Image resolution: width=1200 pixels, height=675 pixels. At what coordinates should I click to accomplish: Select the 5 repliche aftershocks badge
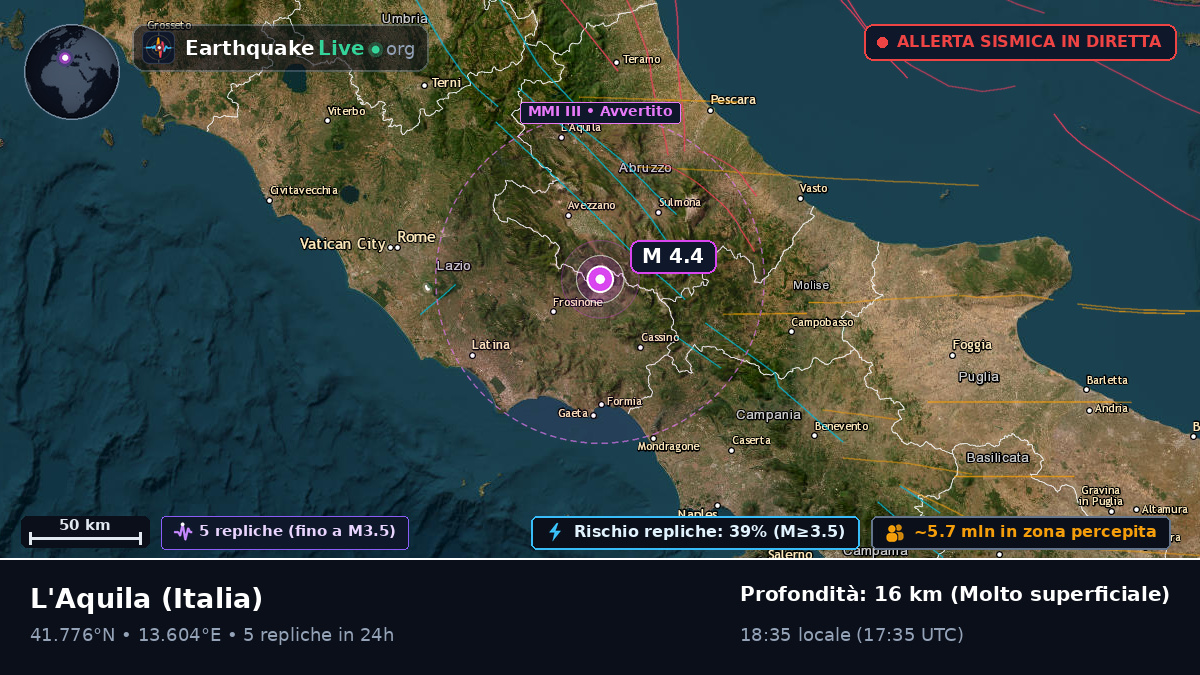[x=285, y=532]
